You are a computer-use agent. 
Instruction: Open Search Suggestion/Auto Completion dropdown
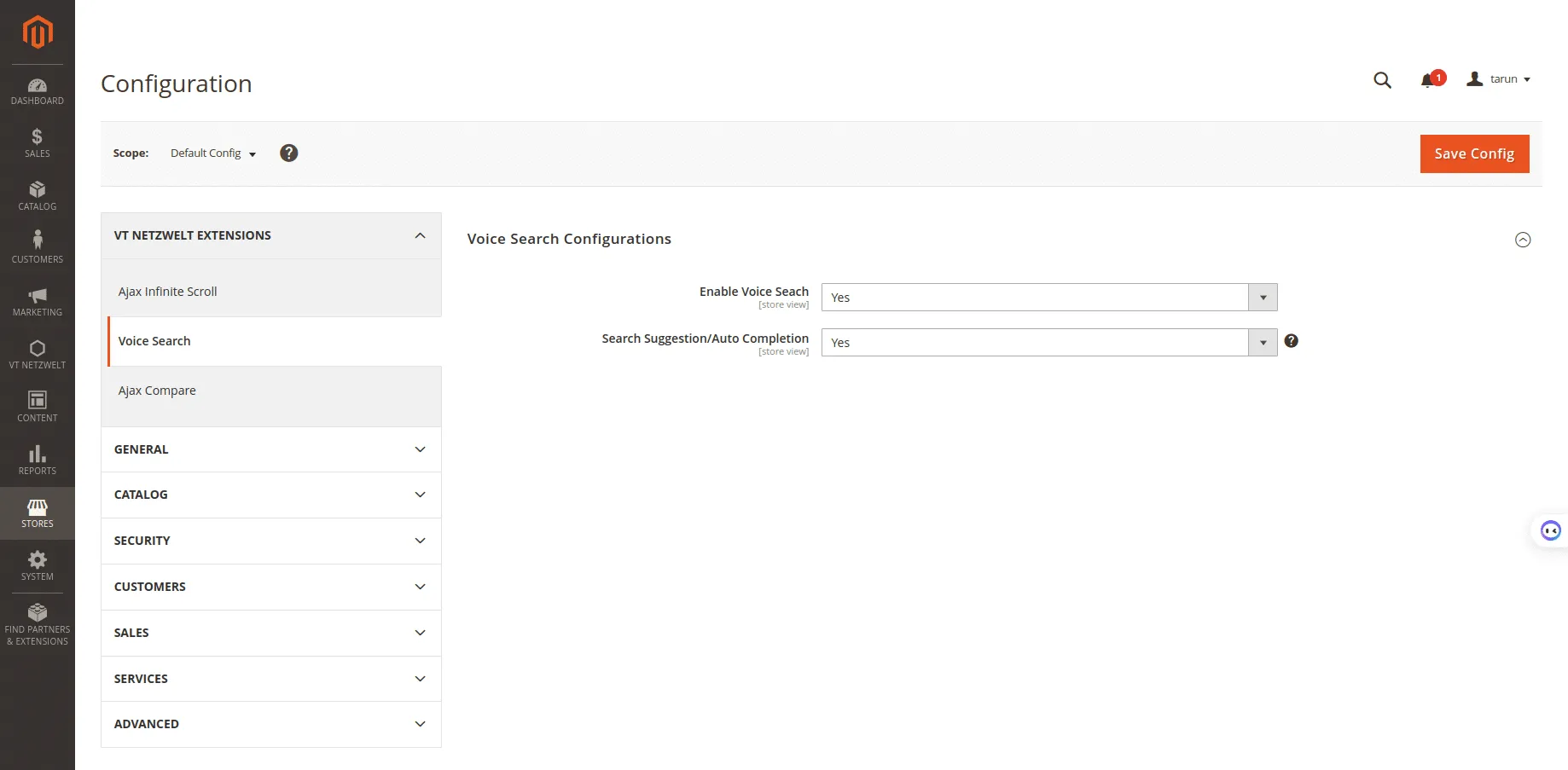point(1048,343)
